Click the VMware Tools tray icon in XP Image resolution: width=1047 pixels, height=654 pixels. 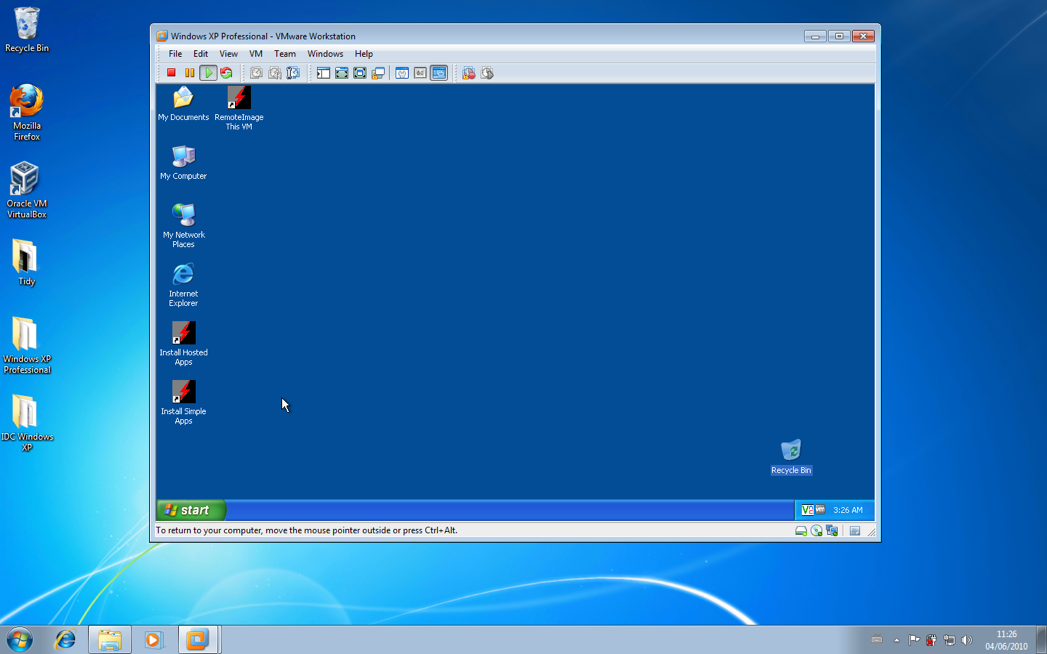coord(820,510)
